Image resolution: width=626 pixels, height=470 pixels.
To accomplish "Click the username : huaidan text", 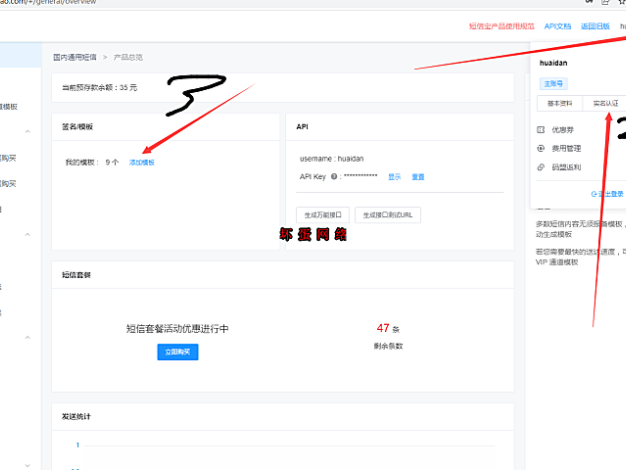I will click(x=332, y=159).
